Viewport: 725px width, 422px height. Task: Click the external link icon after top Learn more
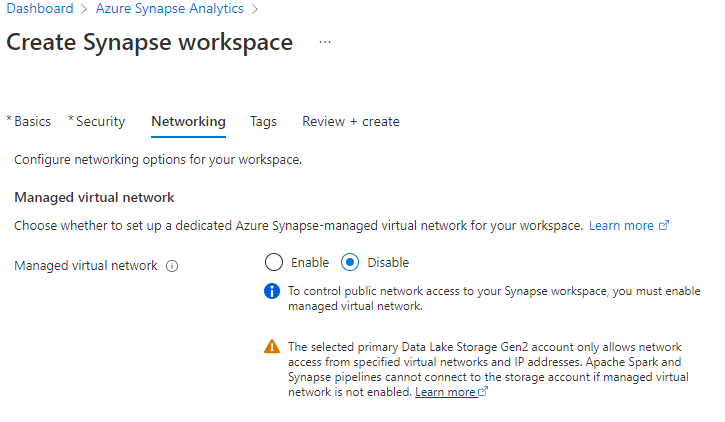point(664,226)
